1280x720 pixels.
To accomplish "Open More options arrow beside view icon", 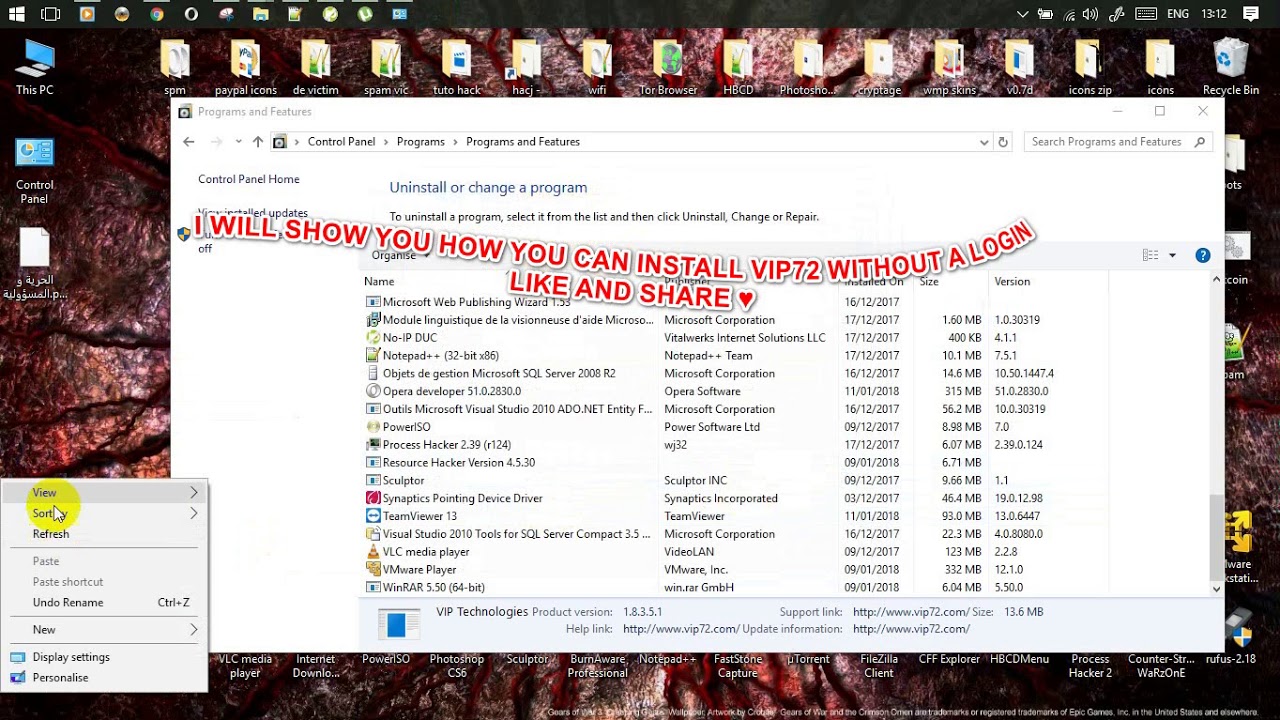I will point(1173,255).
